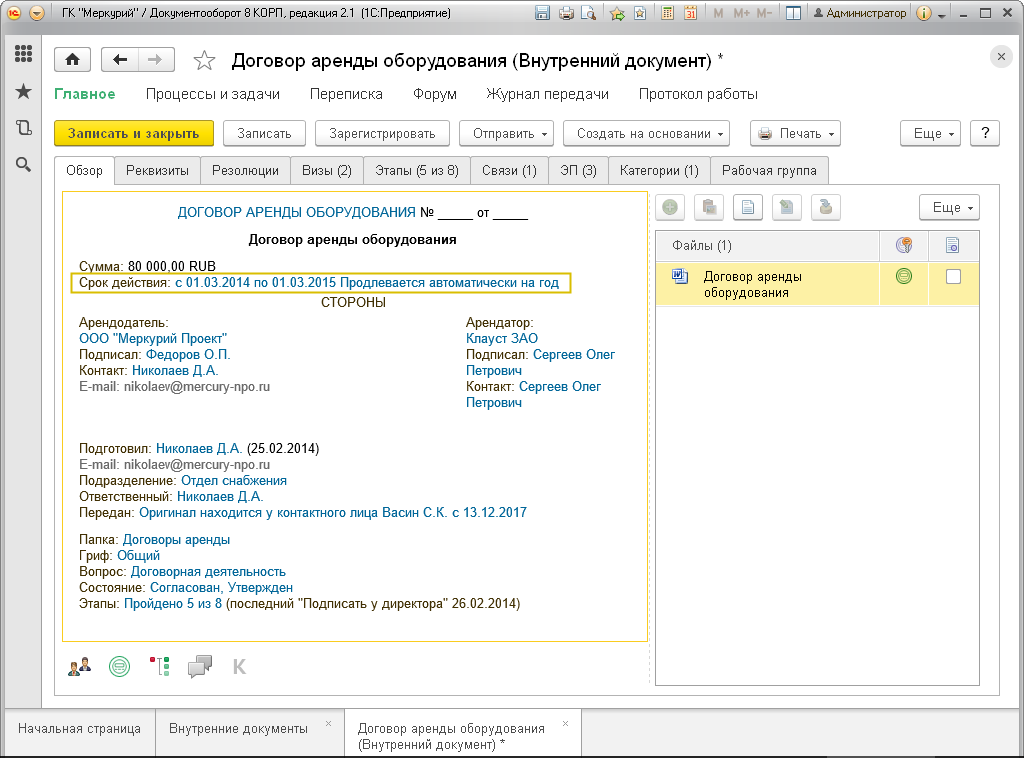Open the search magnifier in the left sidebar
This screenshot has width=1024, height=758.
pos(24,165)
